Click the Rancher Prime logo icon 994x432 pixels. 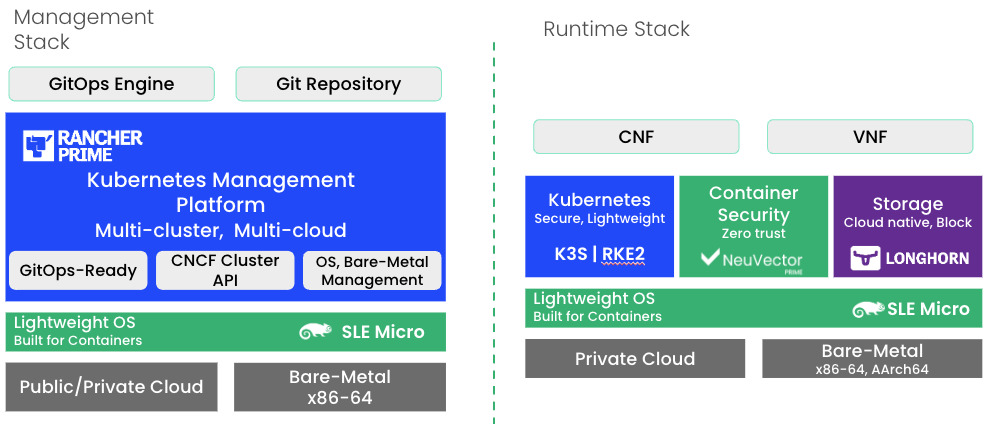tap(38, 146)
